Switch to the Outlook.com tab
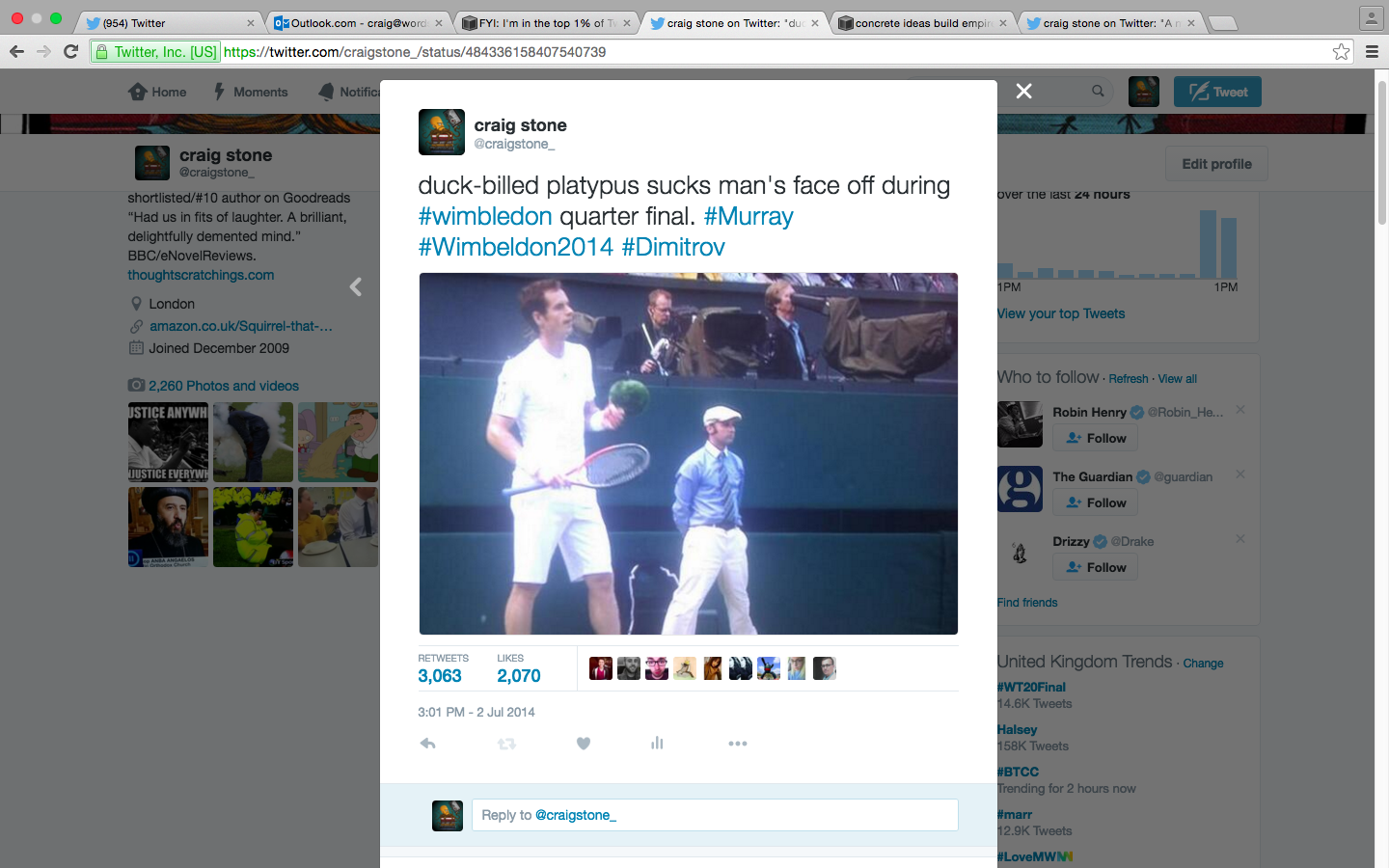Screen dimensions: 1389x868 tap(357, 22)
